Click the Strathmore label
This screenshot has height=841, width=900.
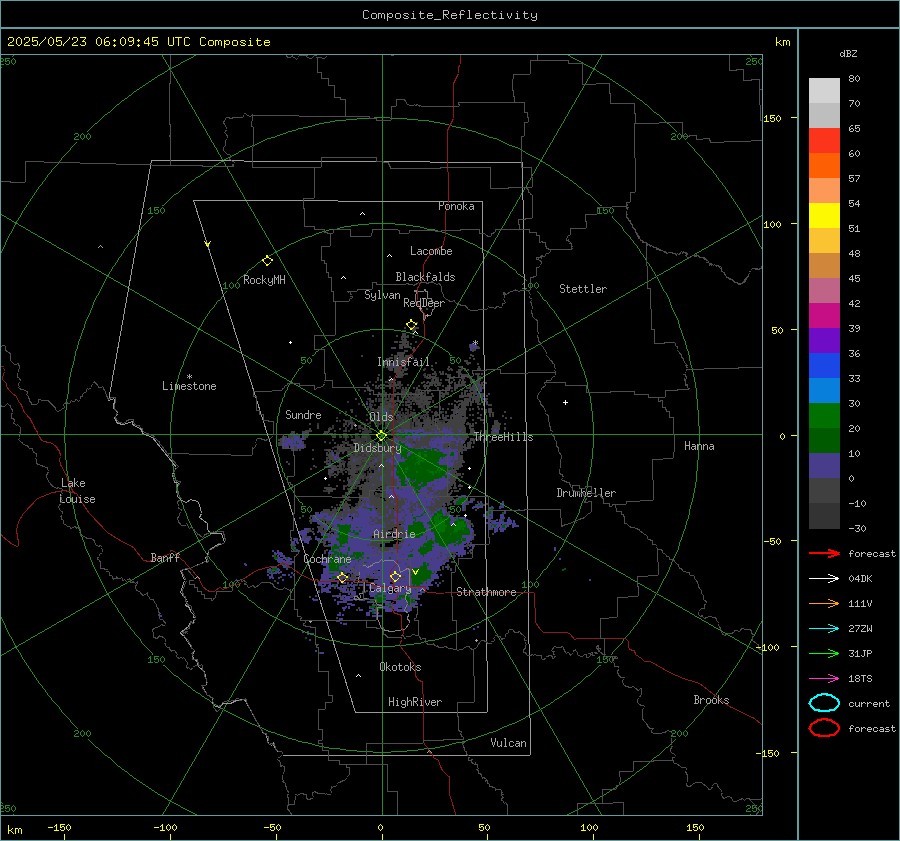[x=486, y=592]
